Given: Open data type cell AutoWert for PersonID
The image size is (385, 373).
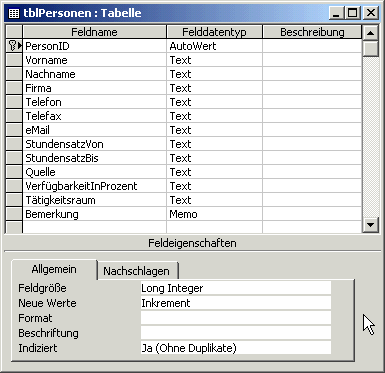Looking at the screenshot, I should click(x=214, y=46).
